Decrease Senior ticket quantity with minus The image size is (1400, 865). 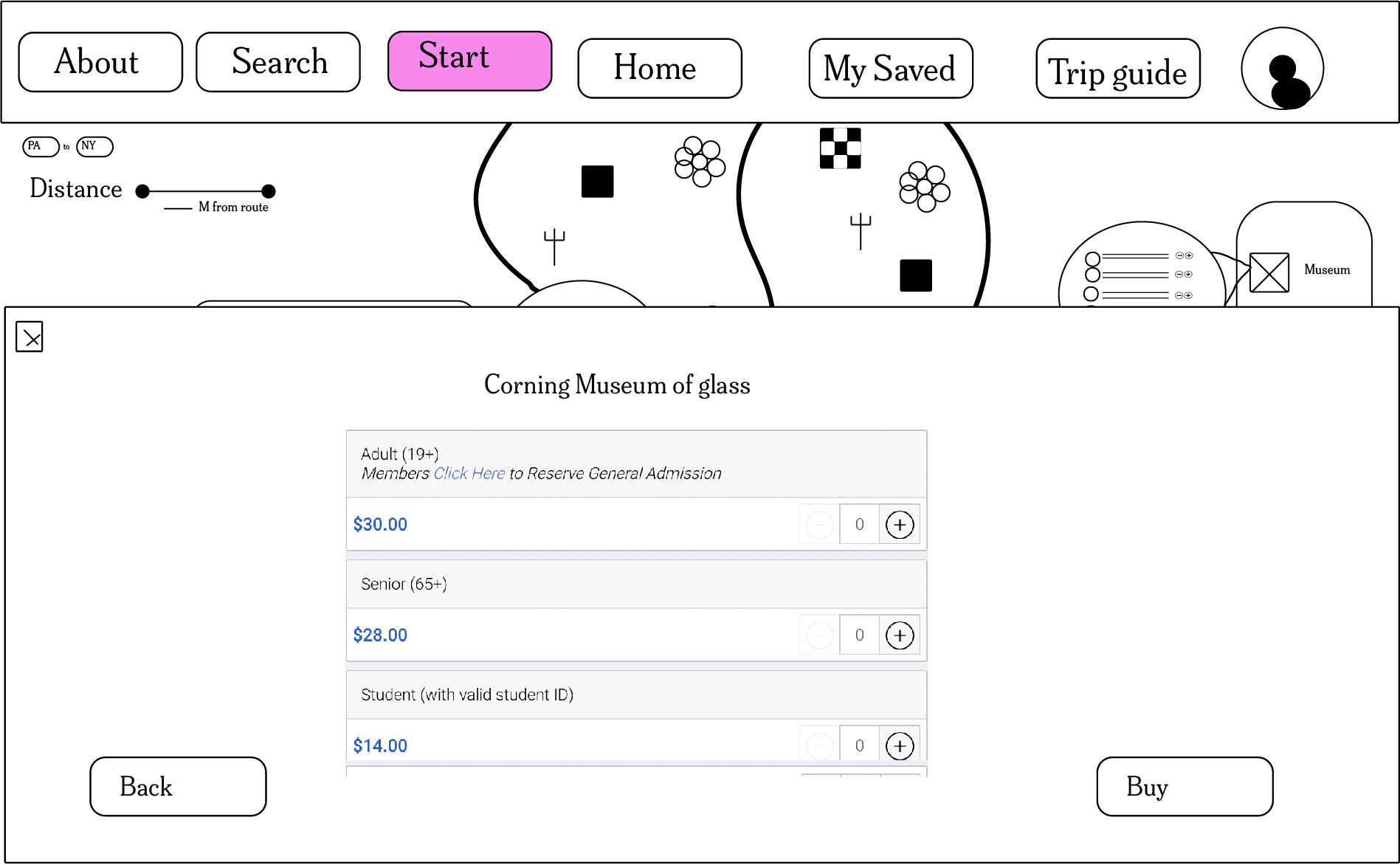(x=820, y=635)
